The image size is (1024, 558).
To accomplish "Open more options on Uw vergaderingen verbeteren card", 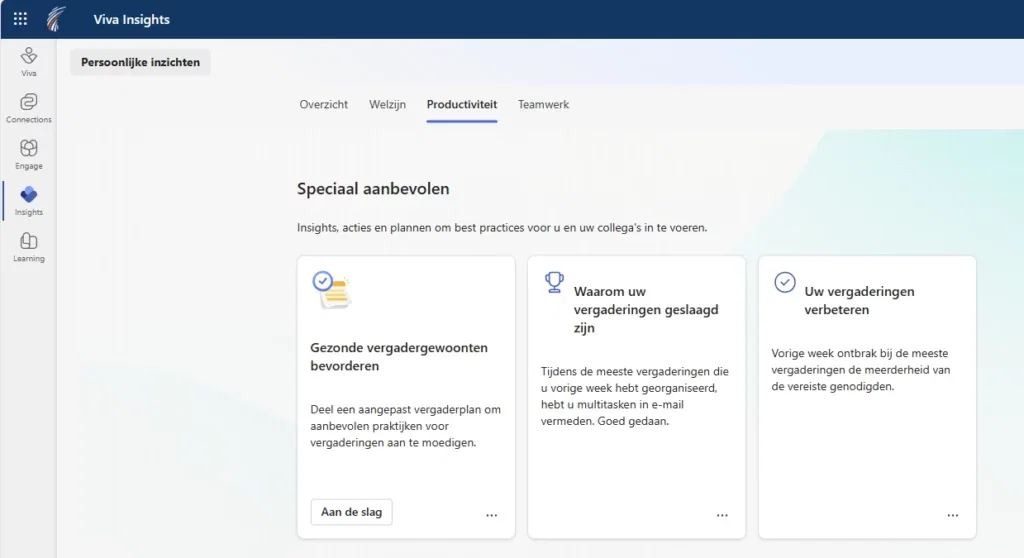I will tap(953, 515).
